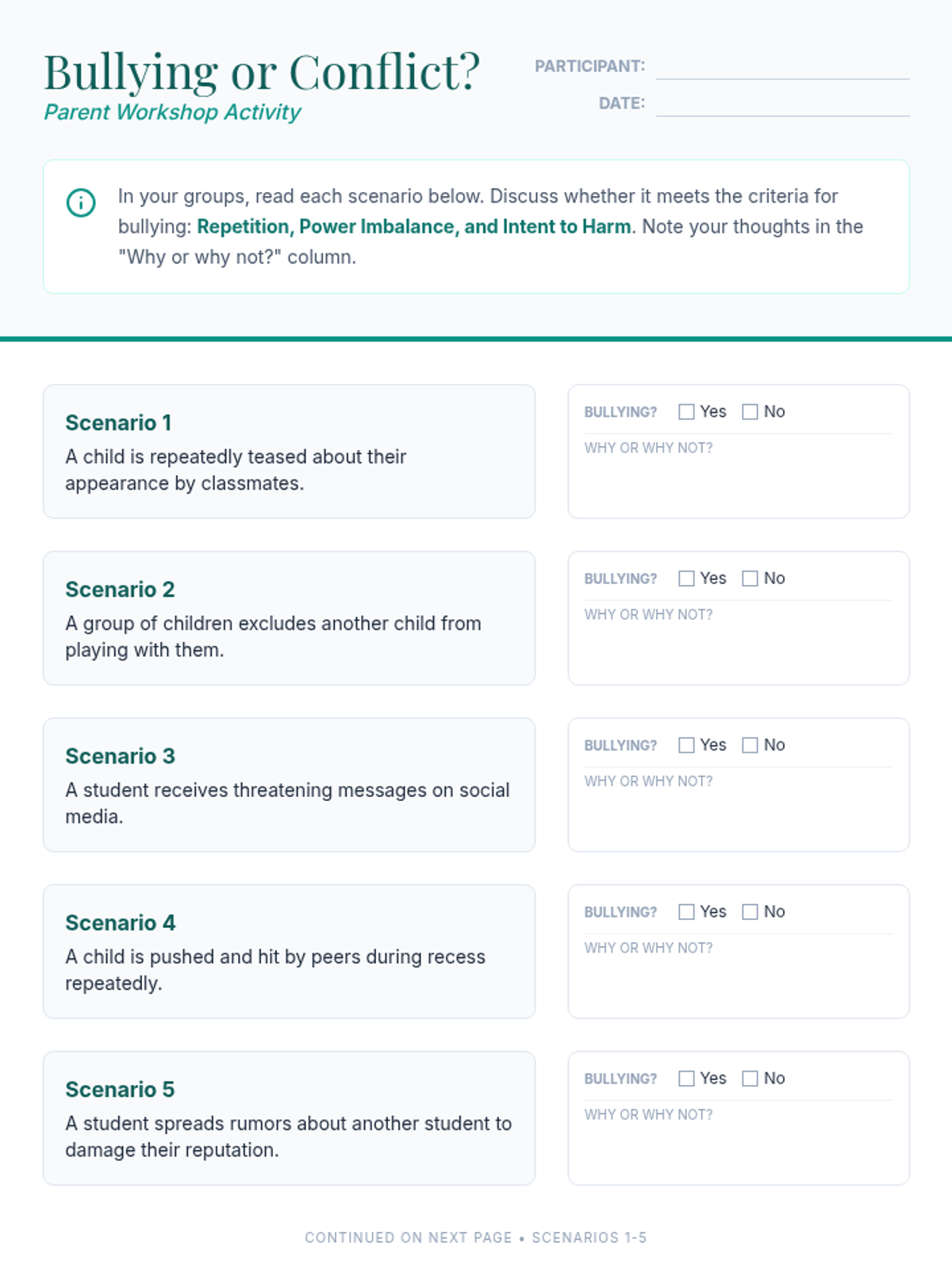Click the Bullying or Conflict? title
The height and width of the screenshot is (1270, 952).
[x=262, y=71]
